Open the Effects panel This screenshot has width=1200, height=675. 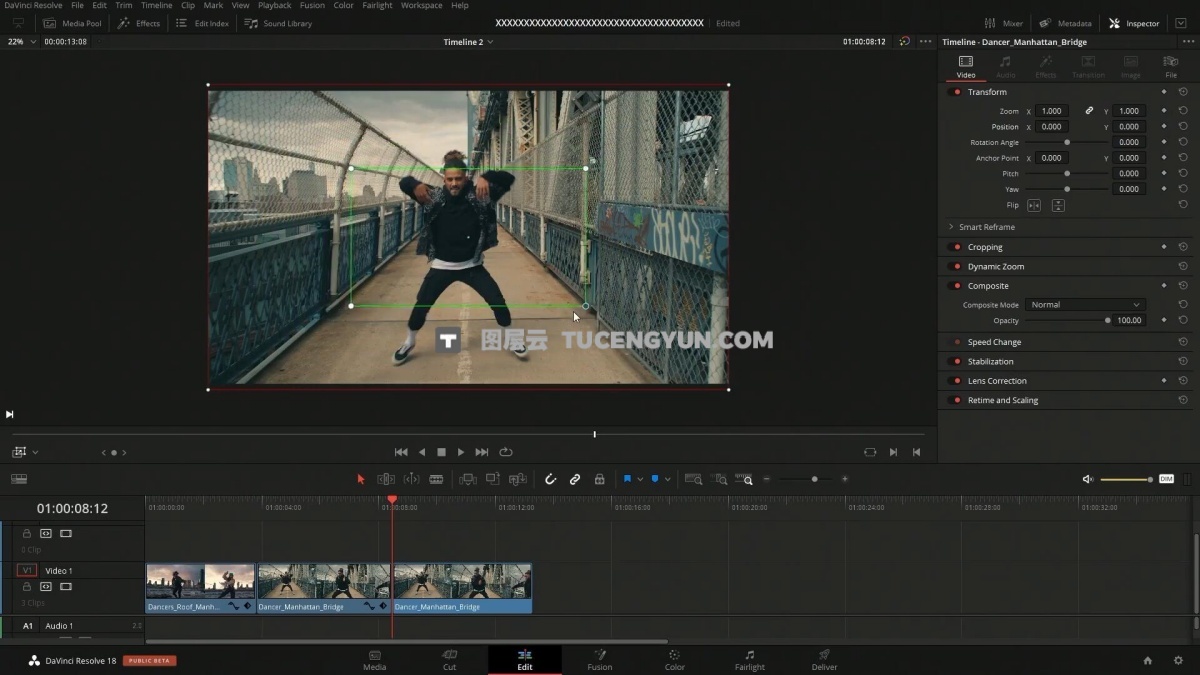(x=139, y=23)
